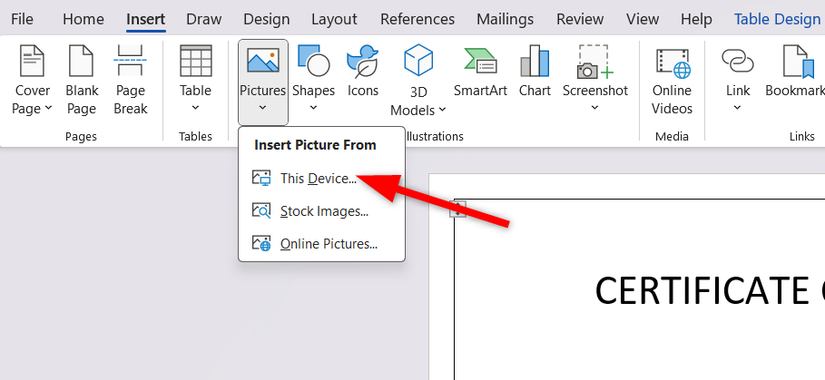This screenshot has height=380, width=825.
Task: Click the Link chain icon
Action: coord(738,61)
